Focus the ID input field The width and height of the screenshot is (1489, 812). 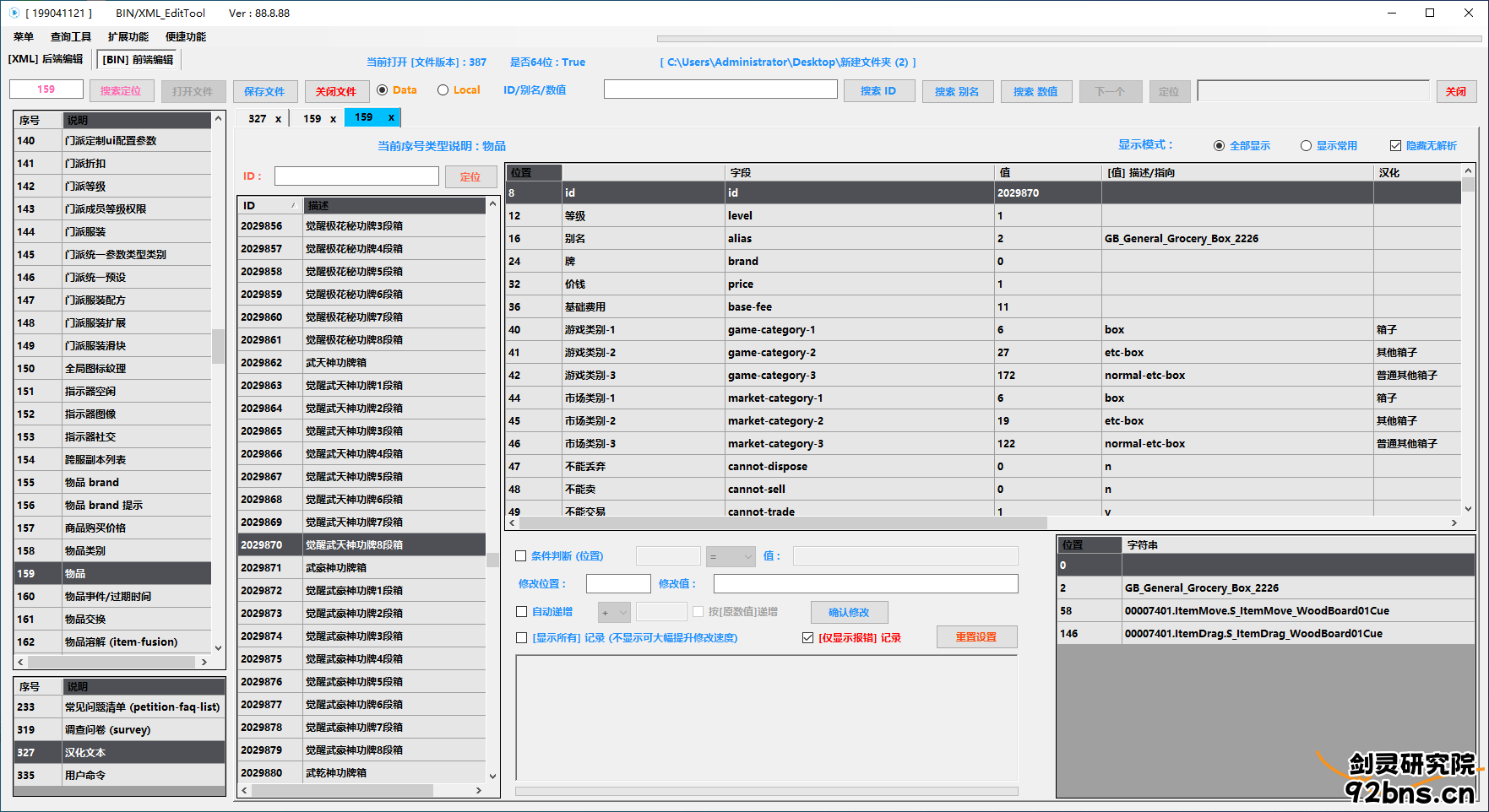(x=356, y=176)
